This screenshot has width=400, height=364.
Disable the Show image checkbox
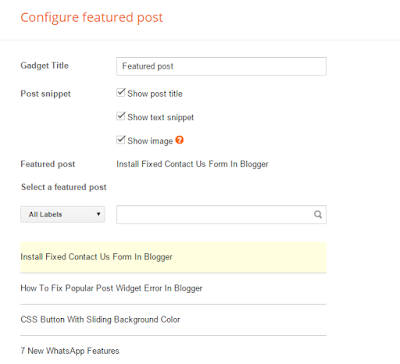121,140
